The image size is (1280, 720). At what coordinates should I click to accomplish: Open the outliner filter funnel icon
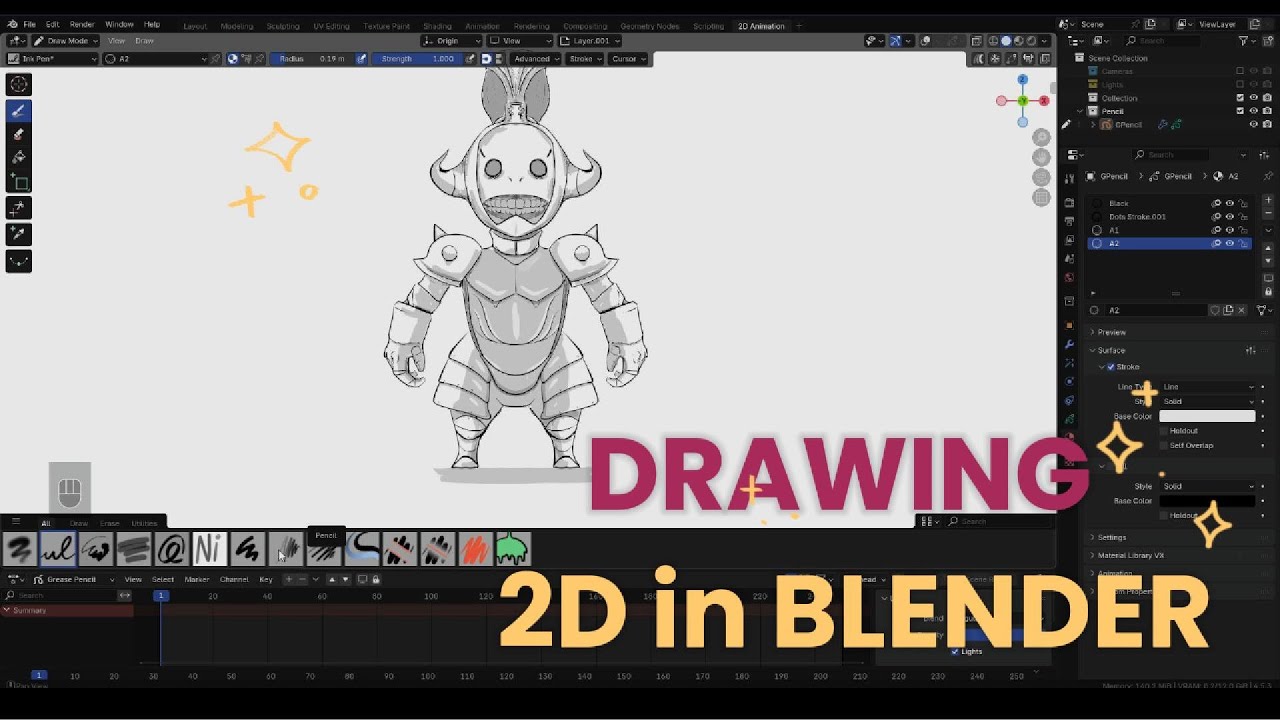tap(1245, 40)
